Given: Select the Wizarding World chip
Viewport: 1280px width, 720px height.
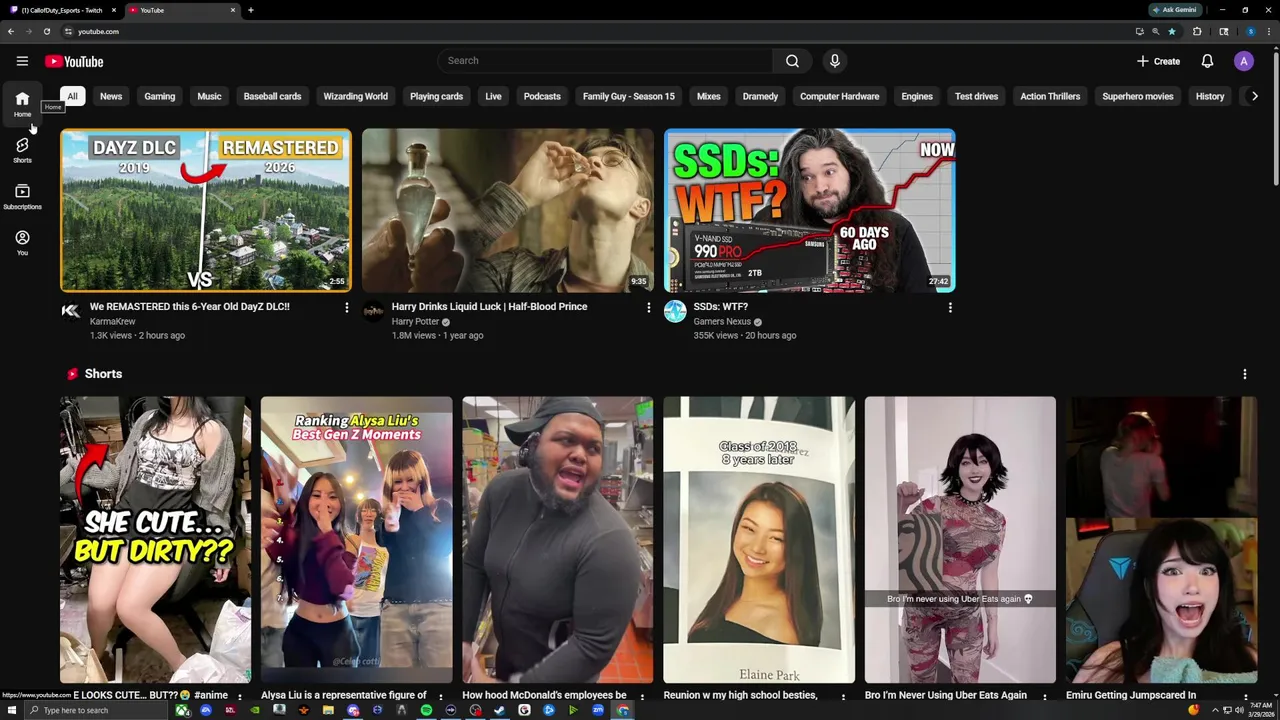Looking at the screenshot, I should 355,96.
